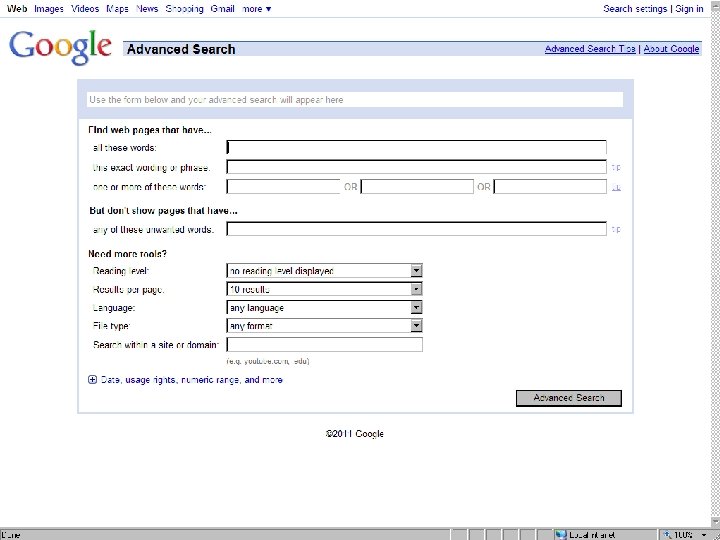Open the Advanced Search Tips link
This screenshot has height=540, width=720.
[x=590, y=49]
